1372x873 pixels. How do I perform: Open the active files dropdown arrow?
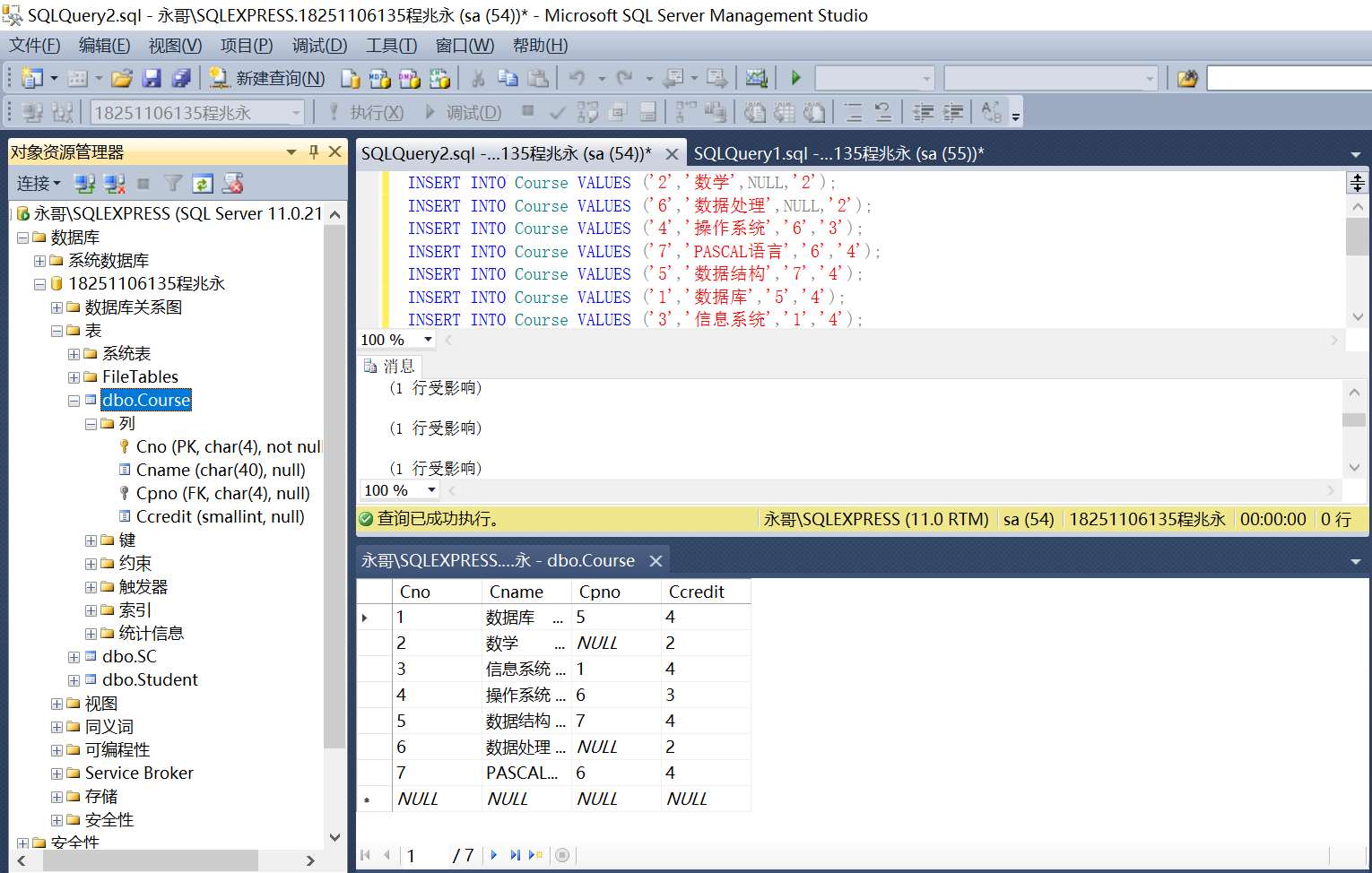[x=1355, y=154]
